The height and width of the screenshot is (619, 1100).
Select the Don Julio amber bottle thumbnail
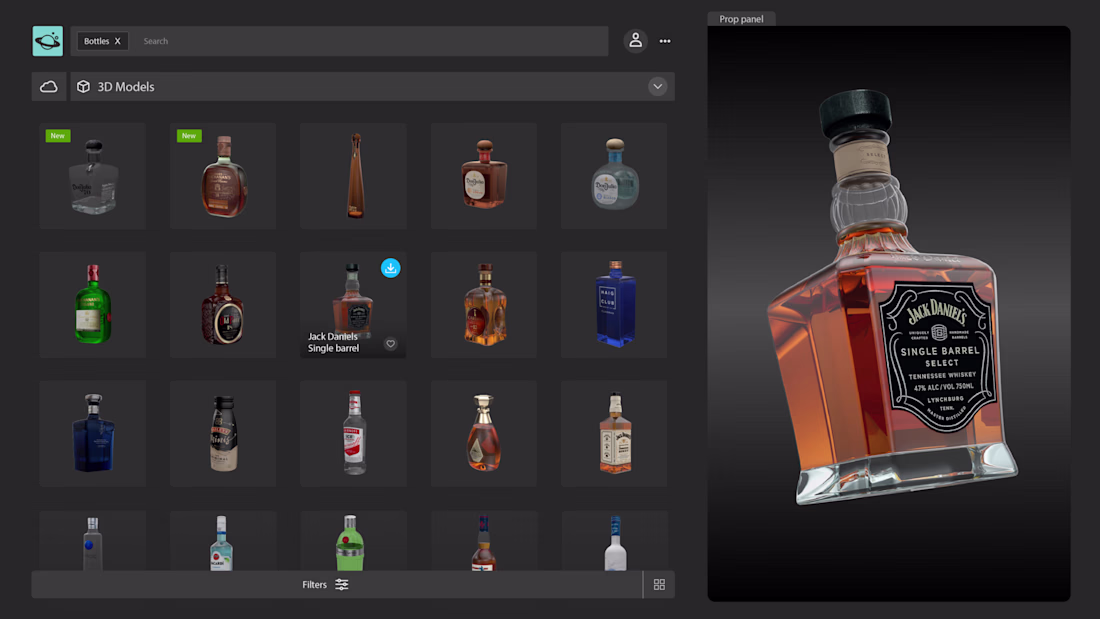pos(484,175)
